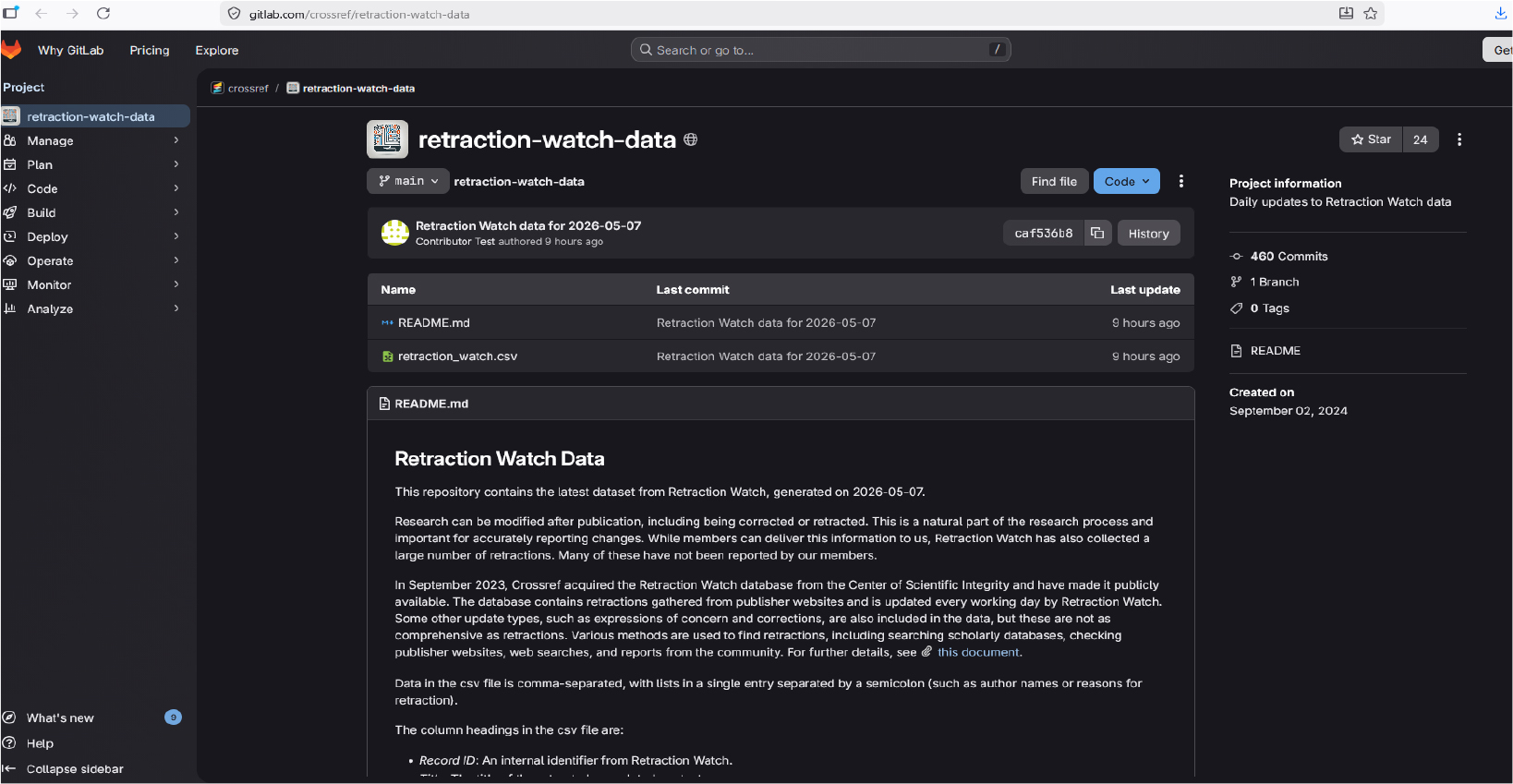This screenshot has height=784, width=1513.
Task: Click README.md row last commit message
Action: [x=766, y=323]
